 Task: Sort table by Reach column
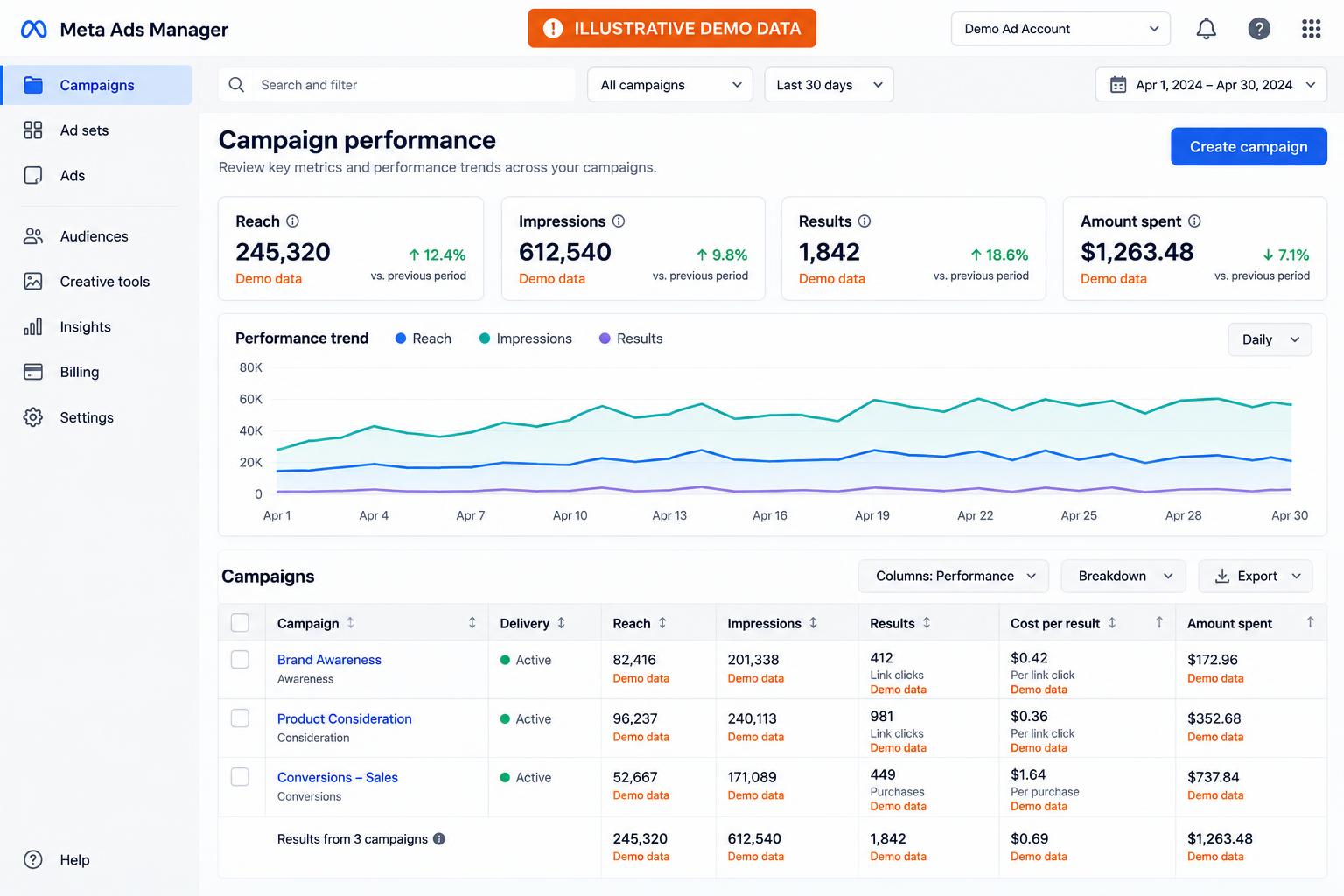[x=662, y=623]
